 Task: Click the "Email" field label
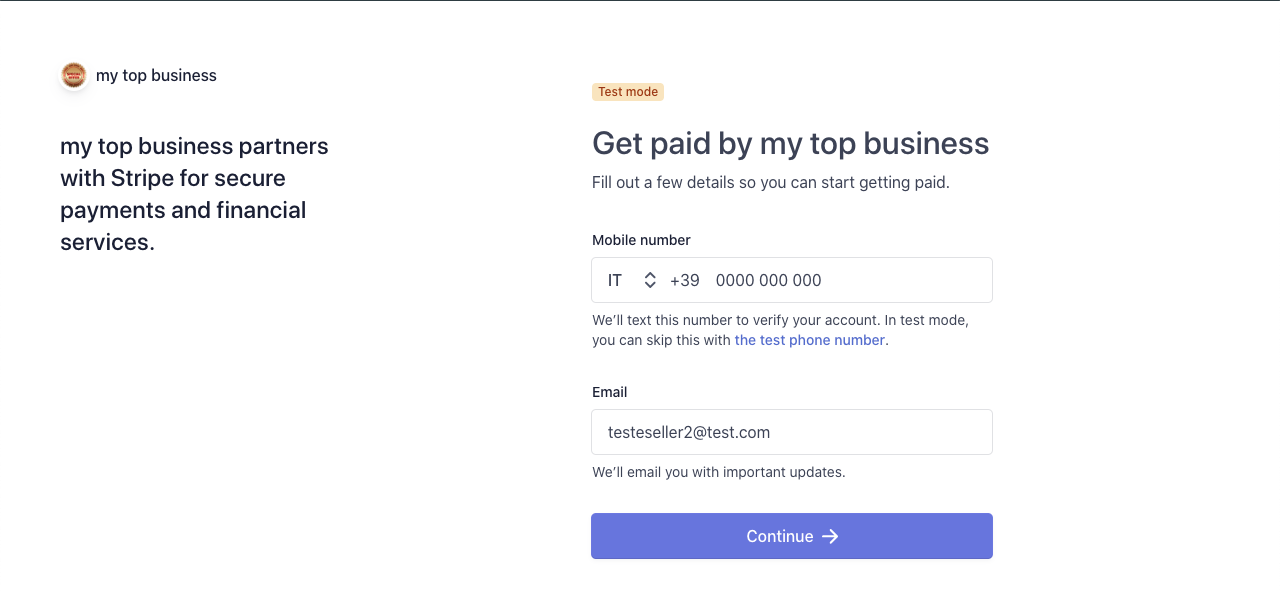click(x=610, y=392)
